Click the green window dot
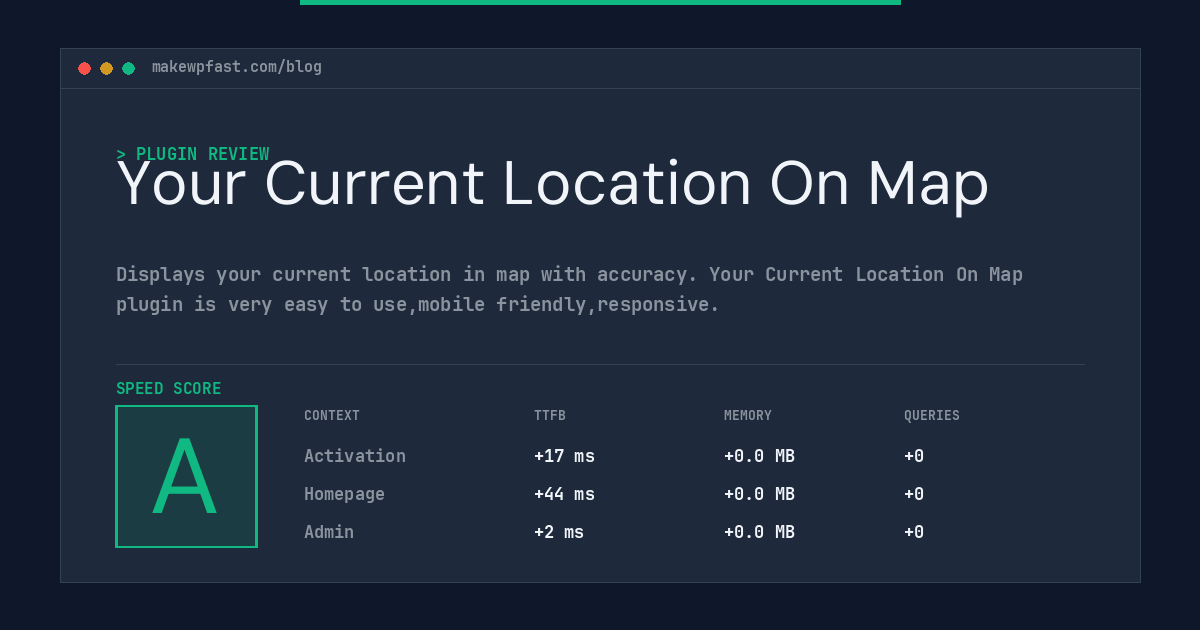This screenshot has width=1200, height=630. 128,68
